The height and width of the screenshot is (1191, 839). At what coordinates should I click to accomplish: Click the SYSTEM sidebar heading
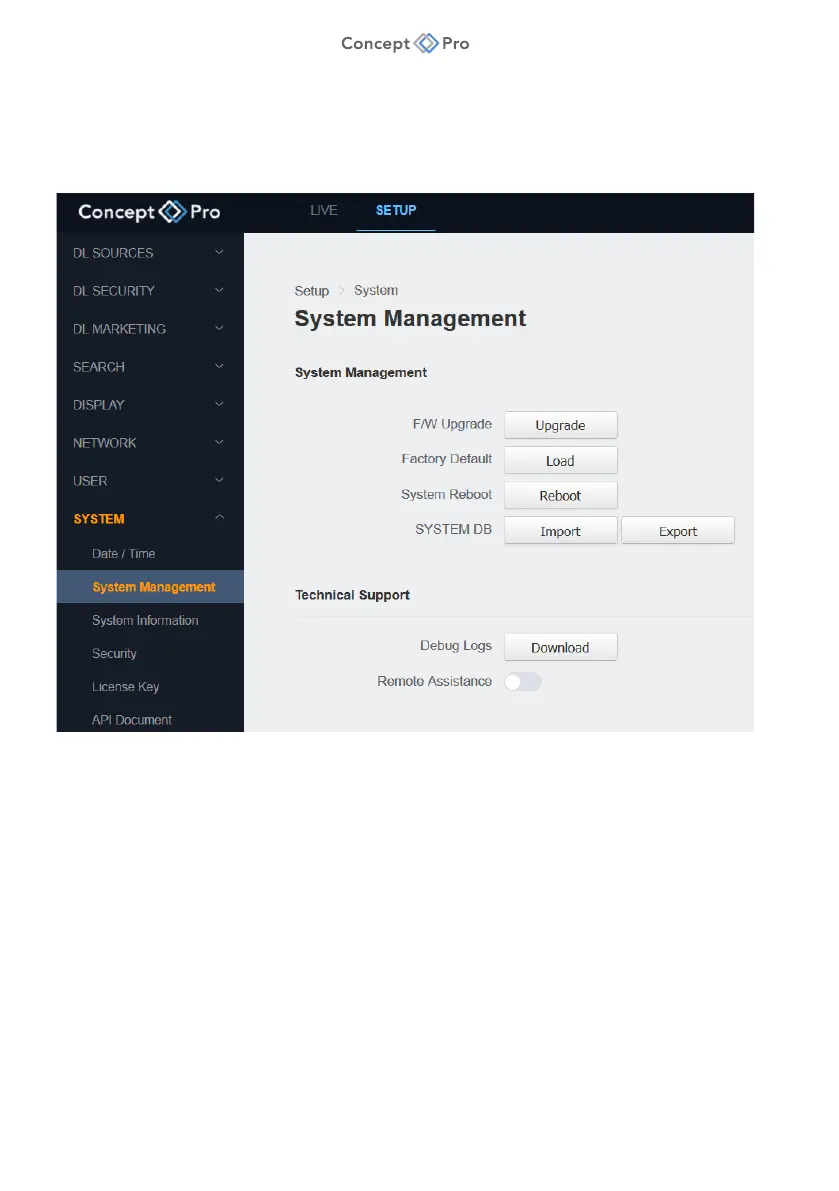[99, 519]
